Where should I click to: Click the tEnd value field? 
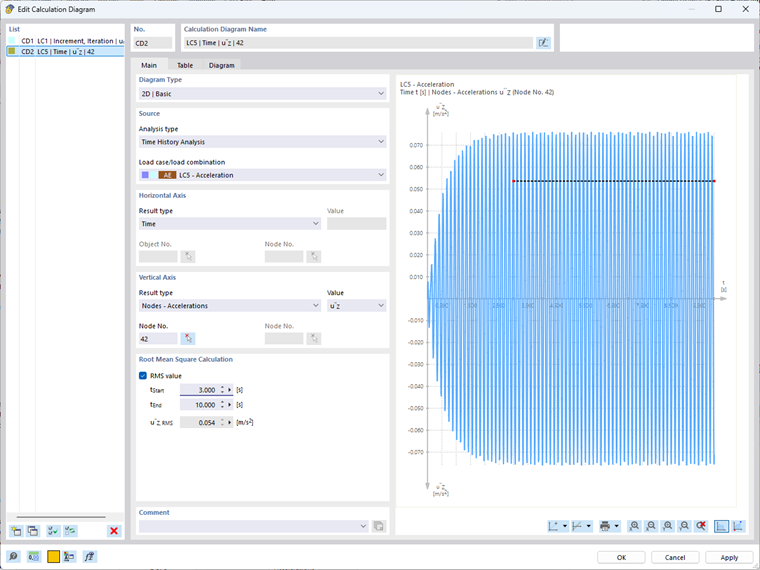coord(200,405)
